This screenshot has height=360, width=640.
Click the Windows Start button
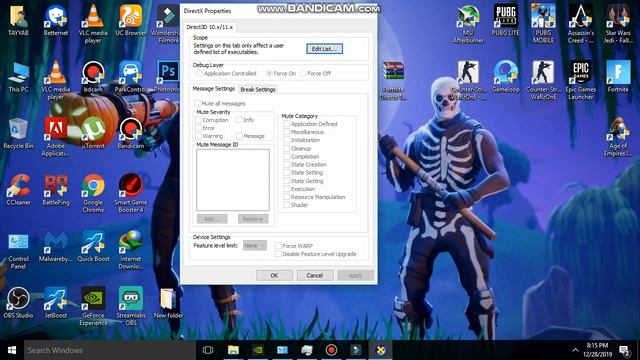[x=12, y=350]
